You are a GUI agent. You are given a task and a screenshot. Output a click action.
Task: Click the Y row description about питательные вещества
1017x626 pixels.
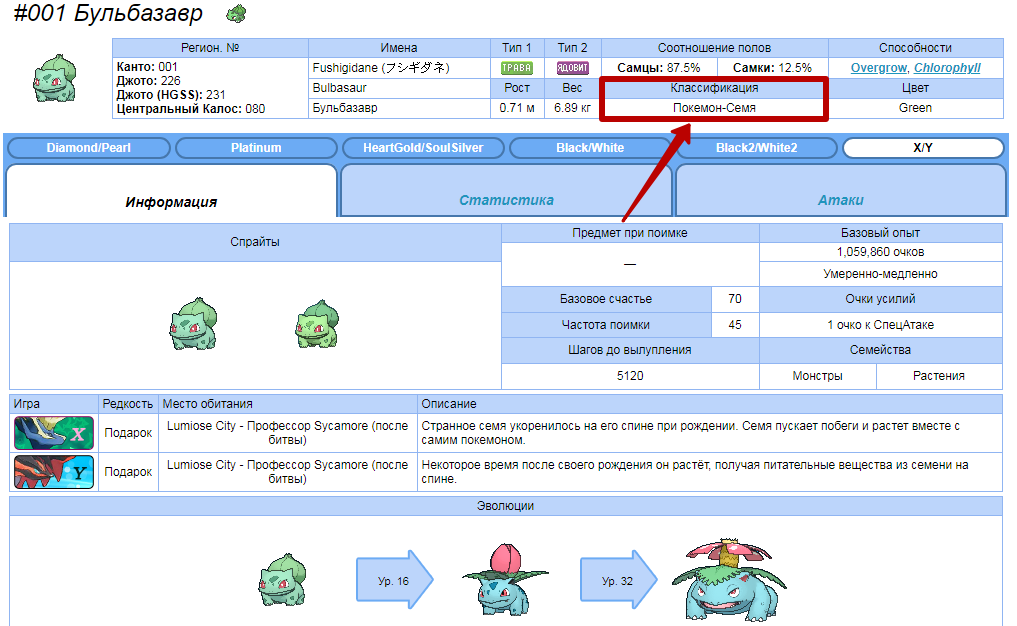(710, 472)
